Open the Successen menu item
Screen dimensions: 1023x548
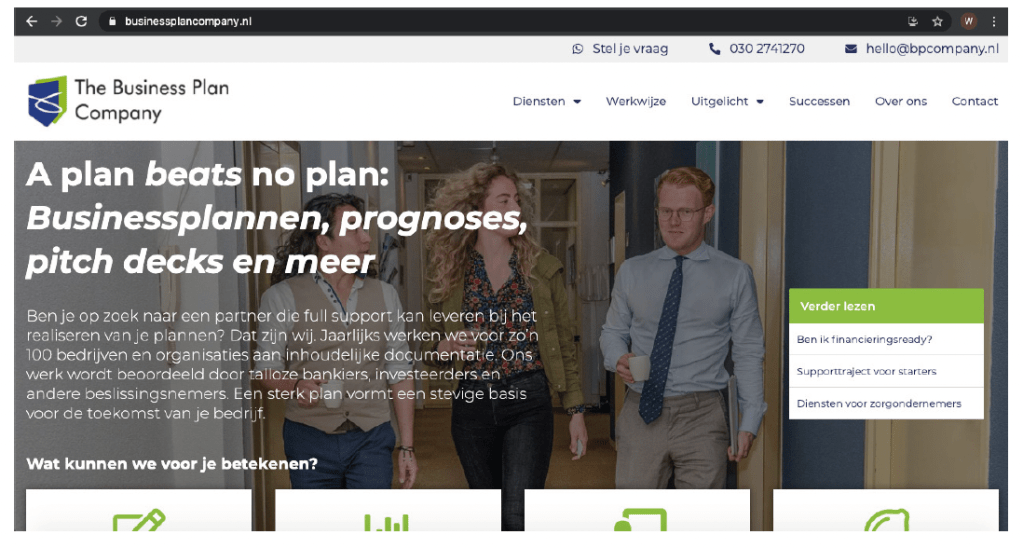[819, 101]
